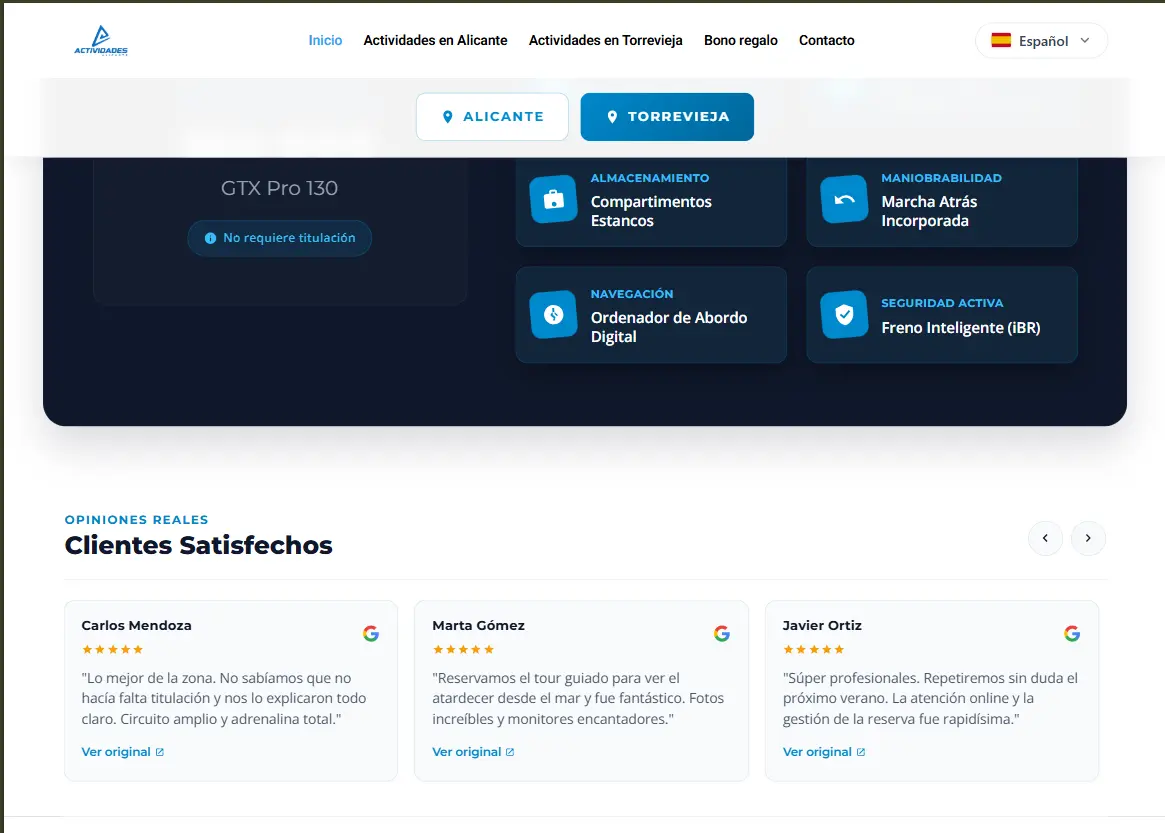This screenshot has width=1165, height=833.
Task: Click star rating on Marta Gómez review
Action: (x=463, y=649)
